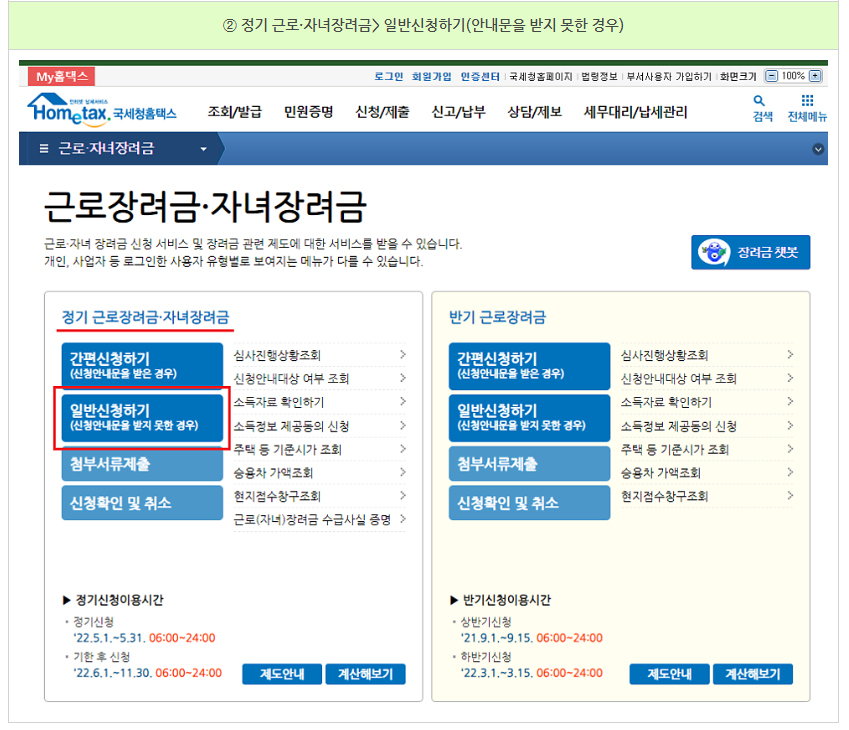Click 일반신청하기 under 정기 근로장려금·자녀장려금

[x=142, y=418]
